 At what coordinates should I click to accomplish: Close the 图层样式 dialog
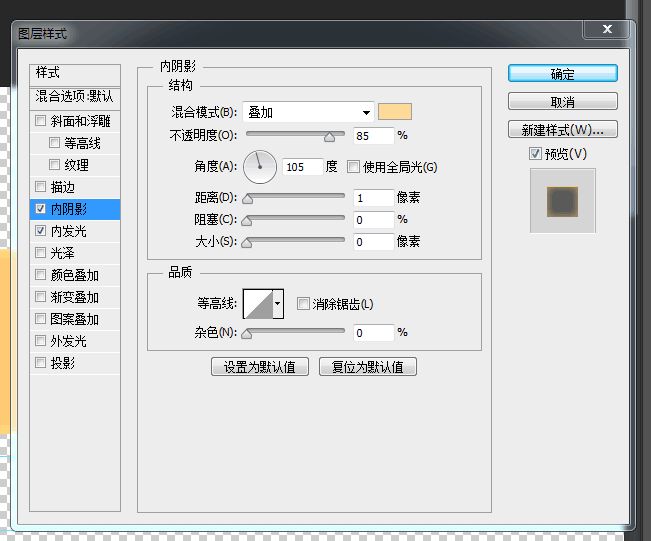click(607, 29)
